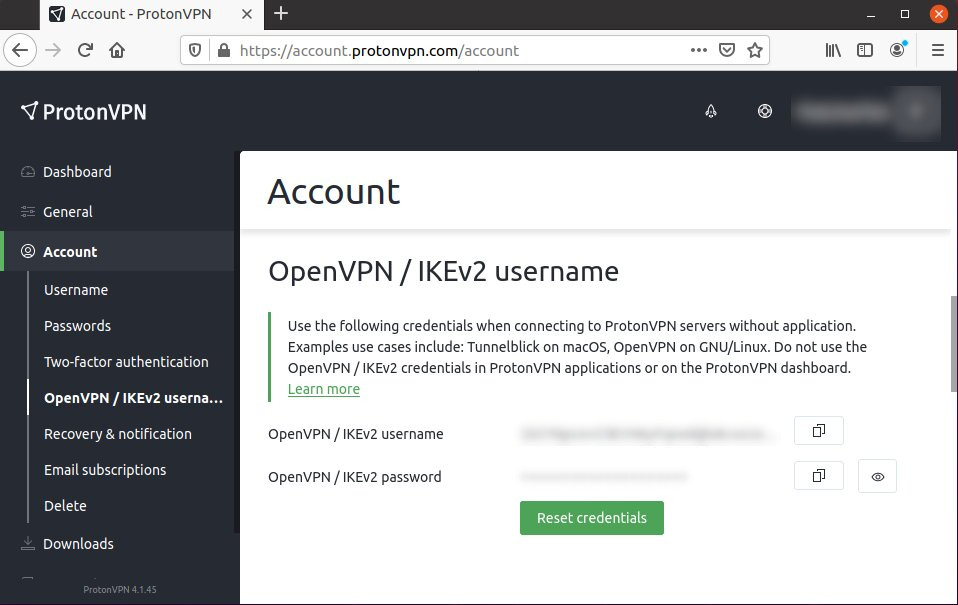Follow the Learn more link

[x=323, y=389]
